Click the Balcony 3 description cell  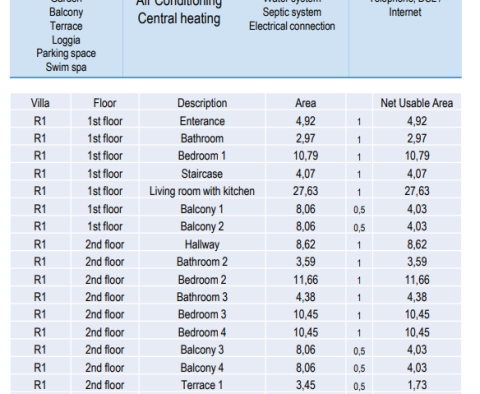[202, 350]
